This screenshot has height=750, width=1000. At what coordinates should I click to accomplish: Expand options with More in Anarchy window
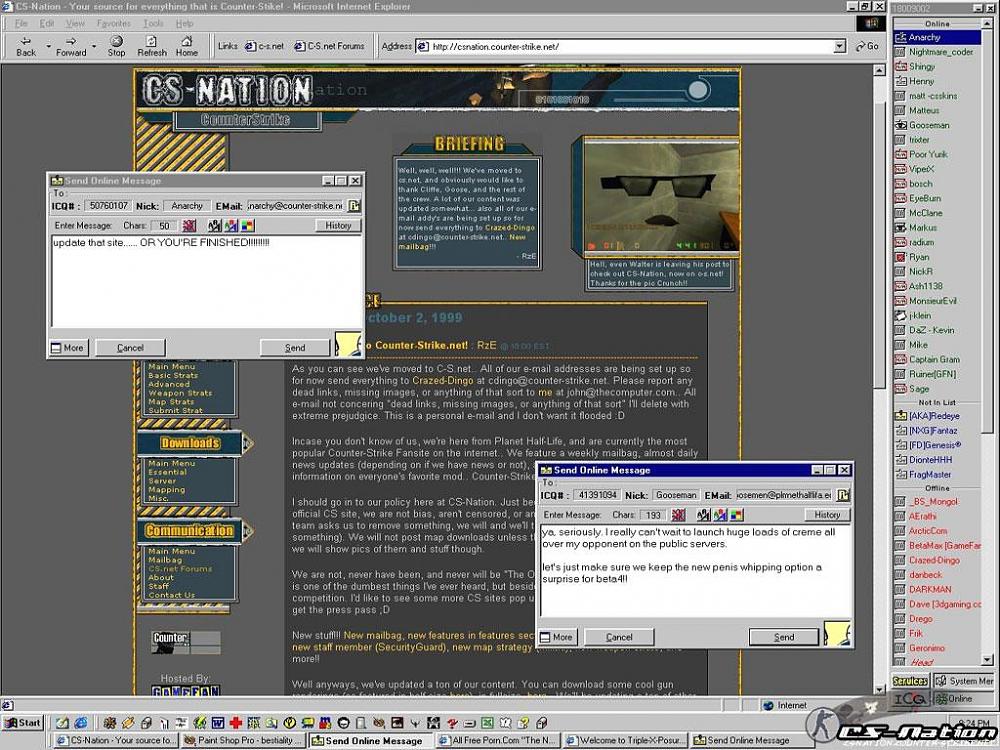click(68, 348)
